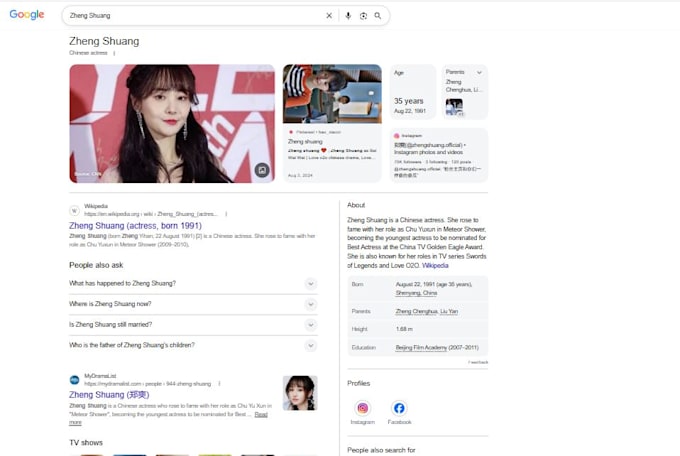Open the large Zheng Shuang red-backdrop photo
Viewport: 680px width, 456px height.
[x=172, y=124]
